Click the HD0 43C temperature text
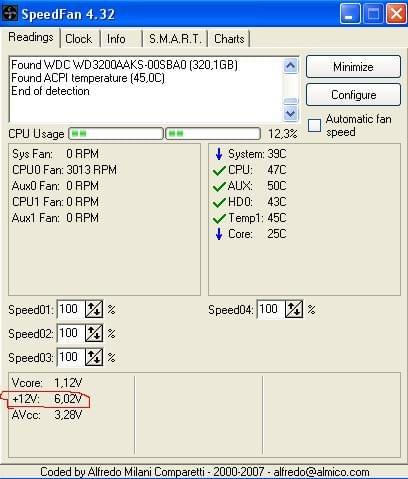The height and width of the screenshot is (479, 408). (257, 202)
